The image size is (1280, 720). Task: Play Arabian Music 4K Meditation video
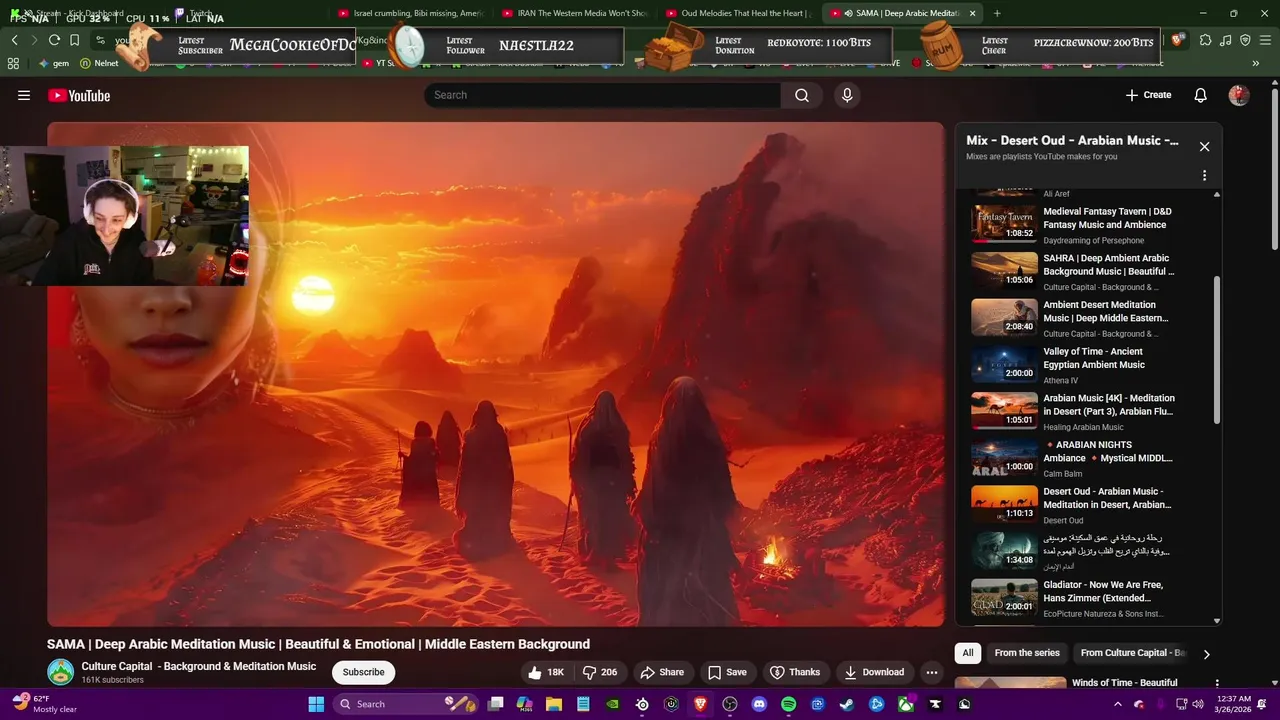click(1072, 411)
